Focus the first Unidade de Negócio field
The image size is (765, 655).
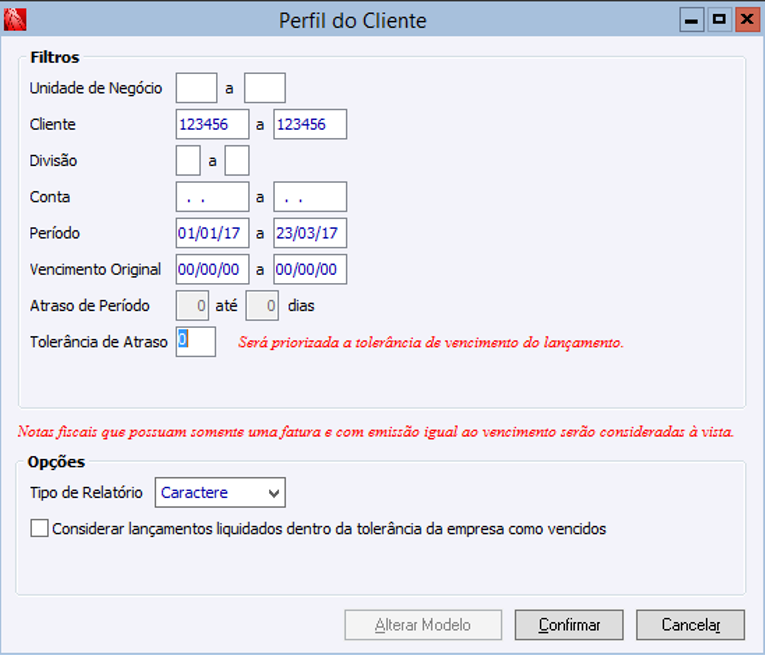point(196,88)
